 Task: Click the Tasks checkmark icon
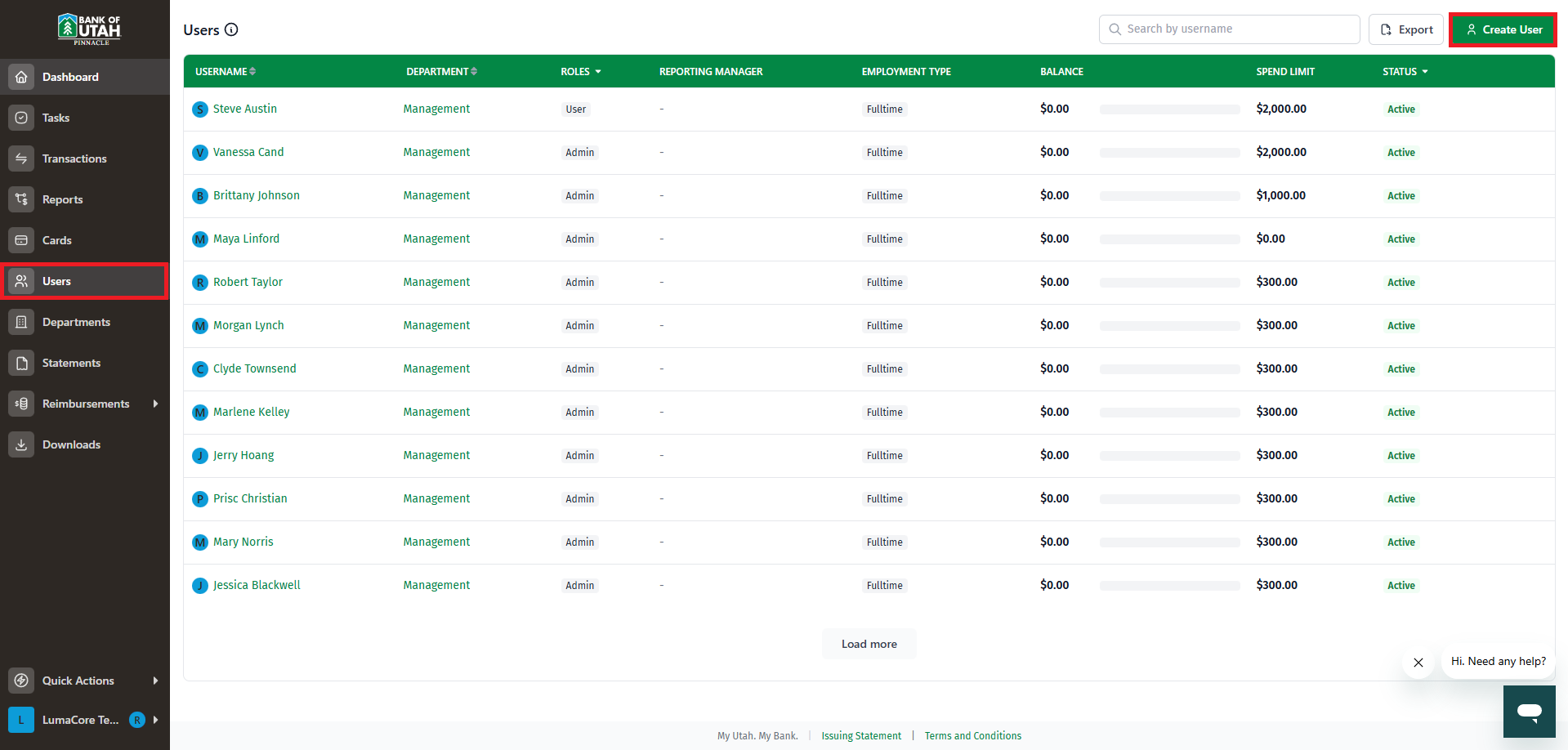pos(21,118)
